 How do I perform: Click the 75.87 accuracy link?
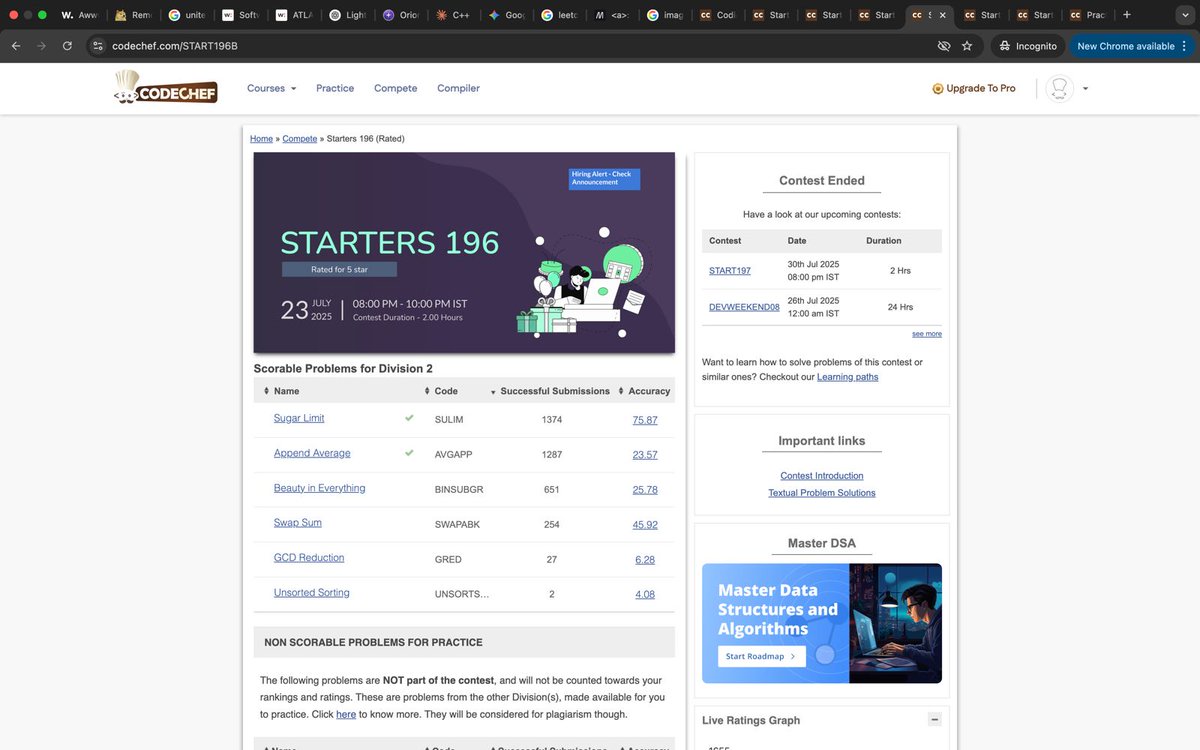point(645,420)
